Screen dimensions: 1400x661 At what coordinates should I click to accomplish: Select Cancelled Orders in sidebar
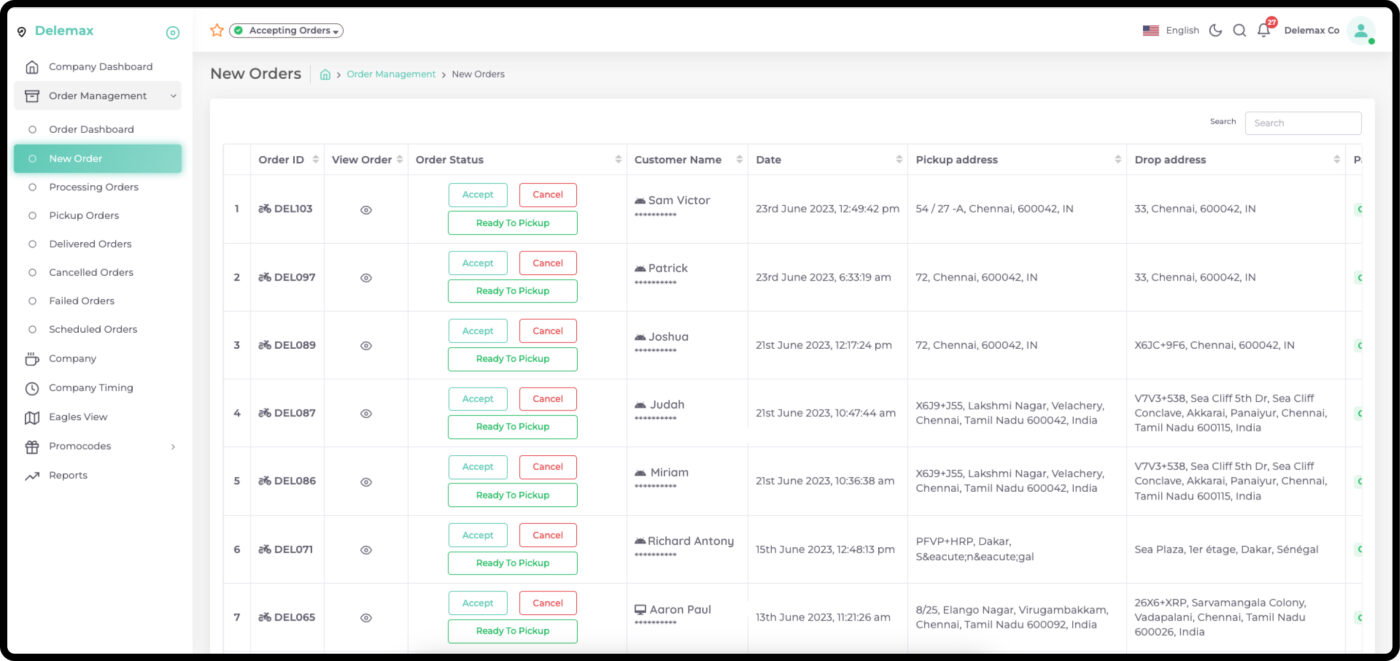91,273
